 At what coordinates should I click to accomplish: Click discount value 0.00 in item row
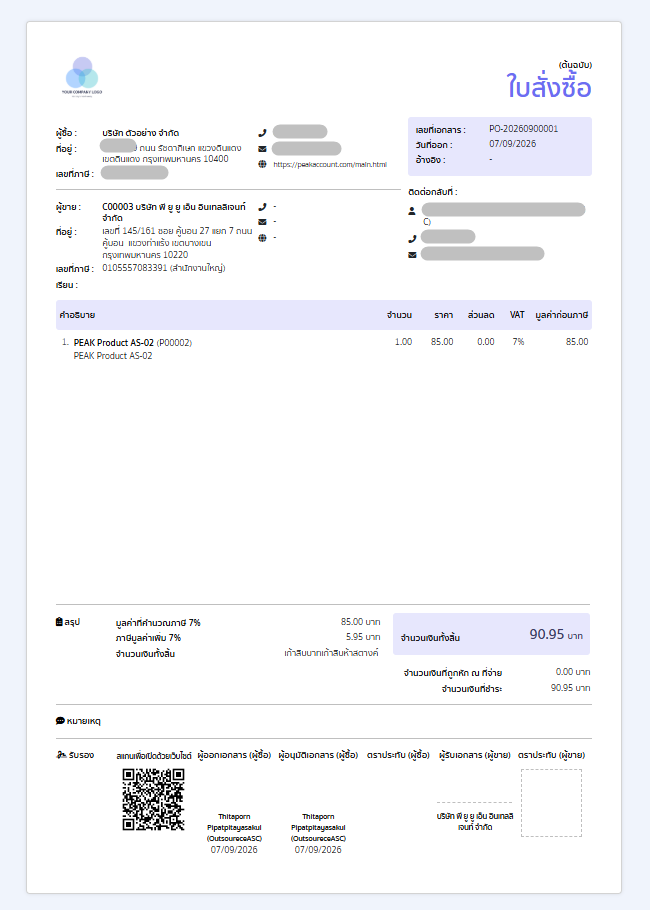486,342
